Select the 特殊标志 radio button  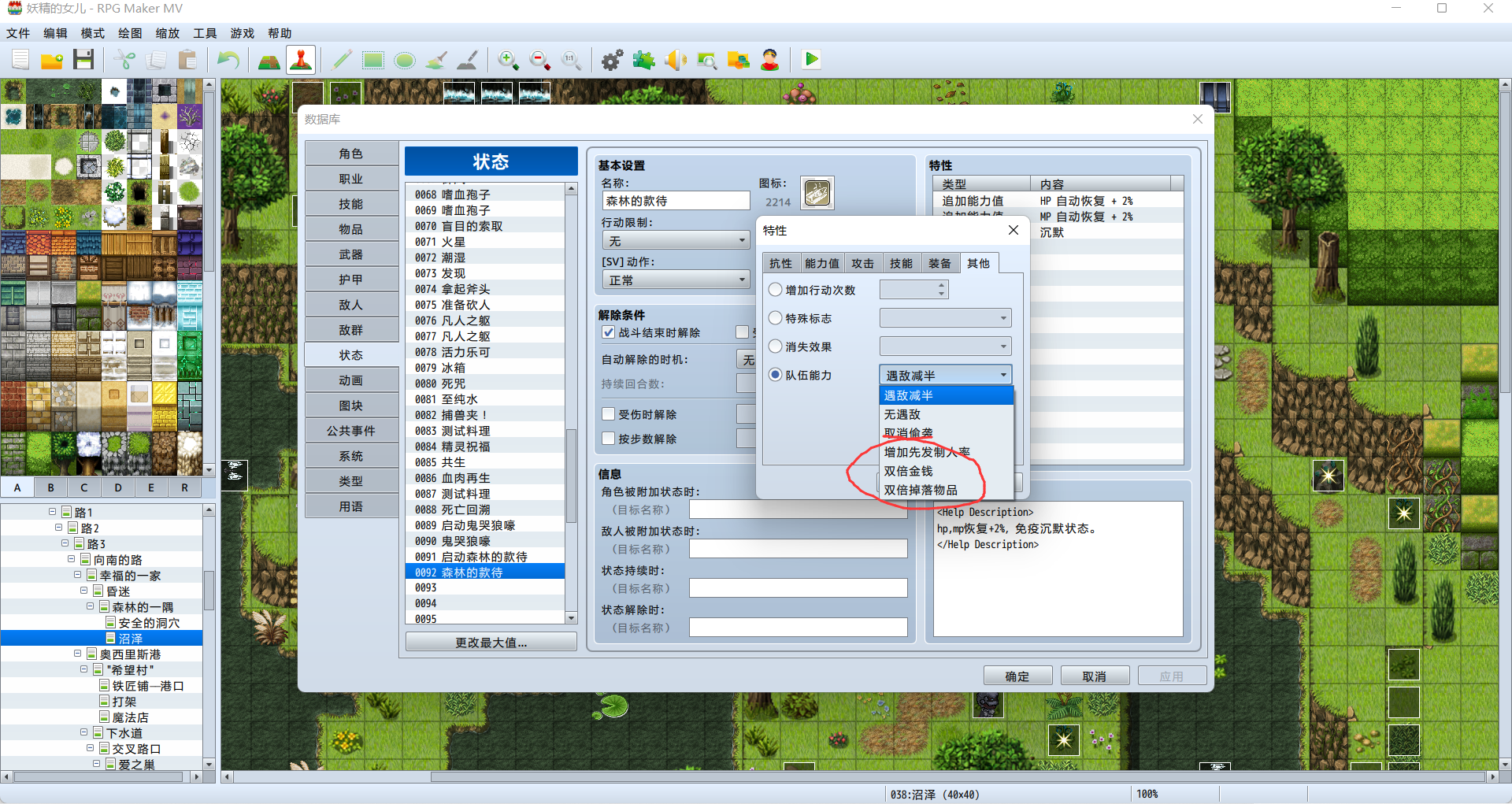pos(776,318)
